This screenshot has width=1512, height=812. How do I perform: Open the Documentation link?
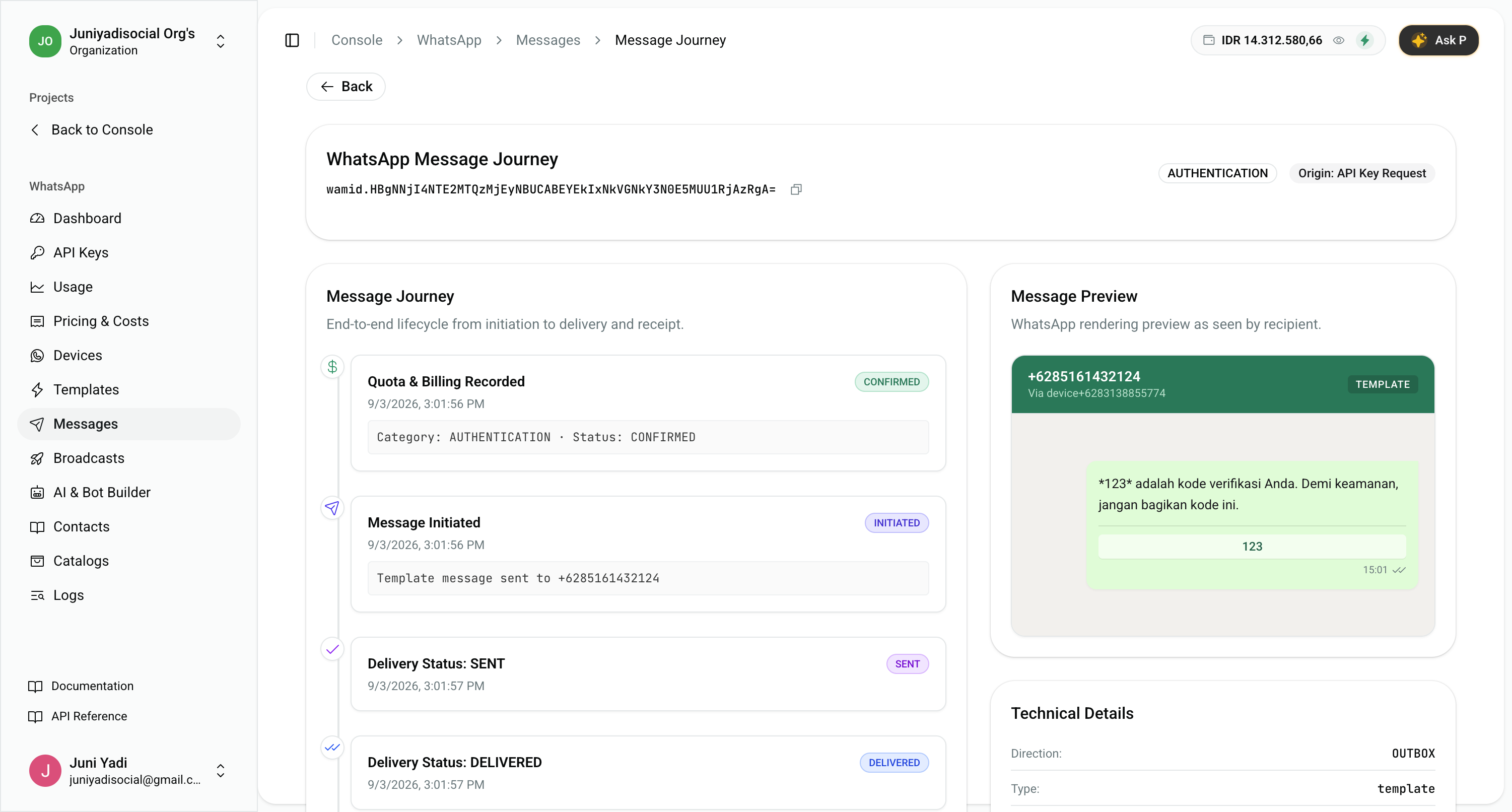81,686
